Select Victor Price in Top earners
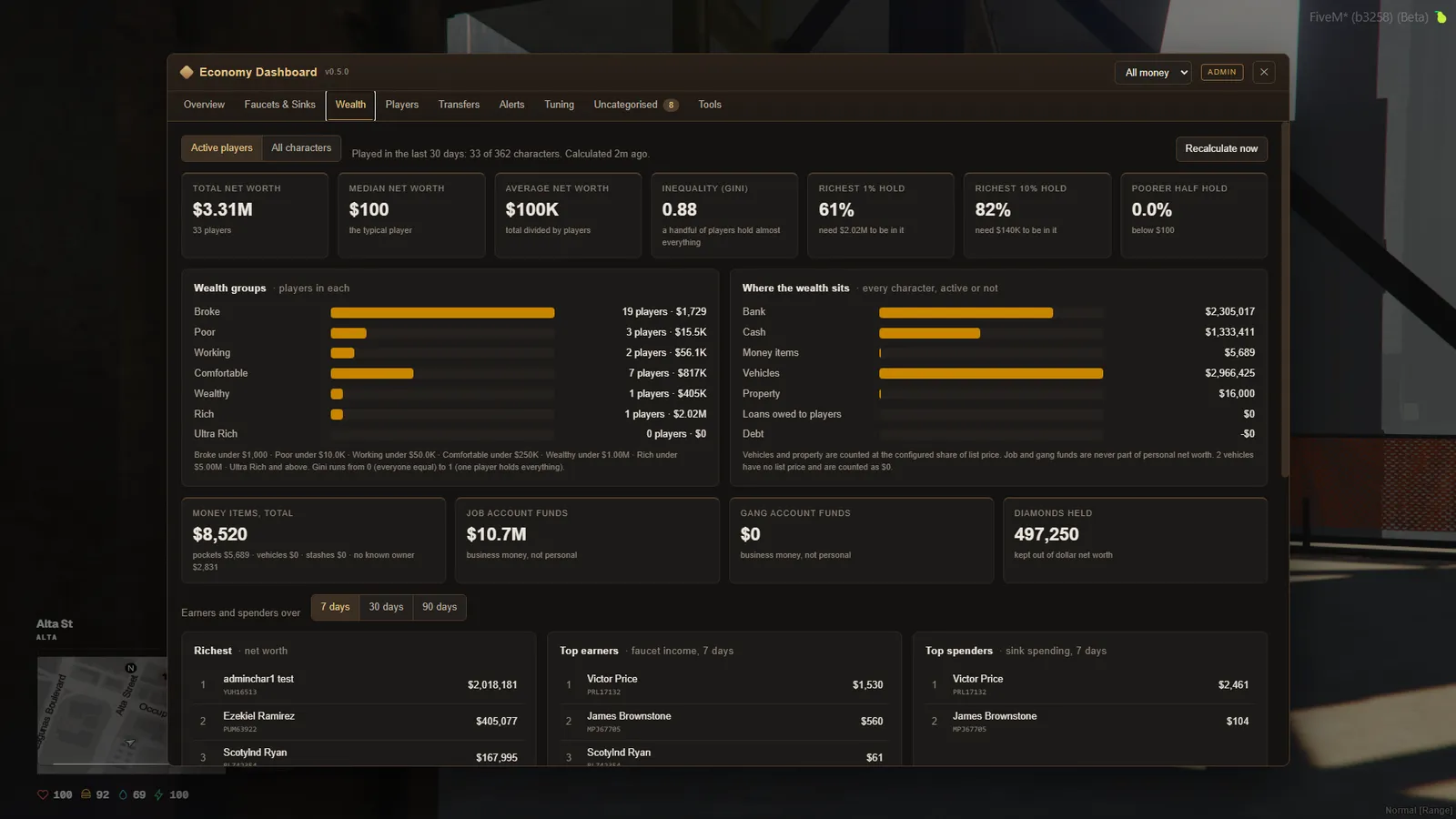This screenshot has height=819, width=1456. [x=724, y=684]
